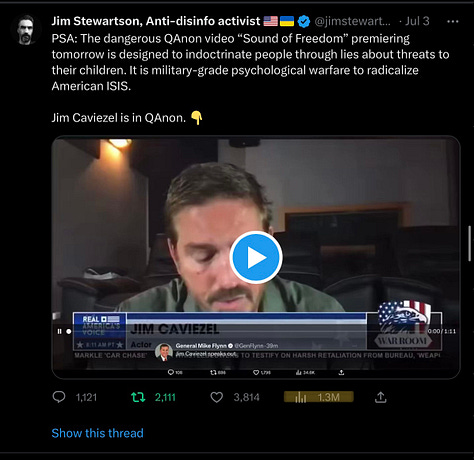The width and height of the screenshot is (474, 460).
Task: Click the 0:00 / 1:11 video time display
Action: coord(441,331)
